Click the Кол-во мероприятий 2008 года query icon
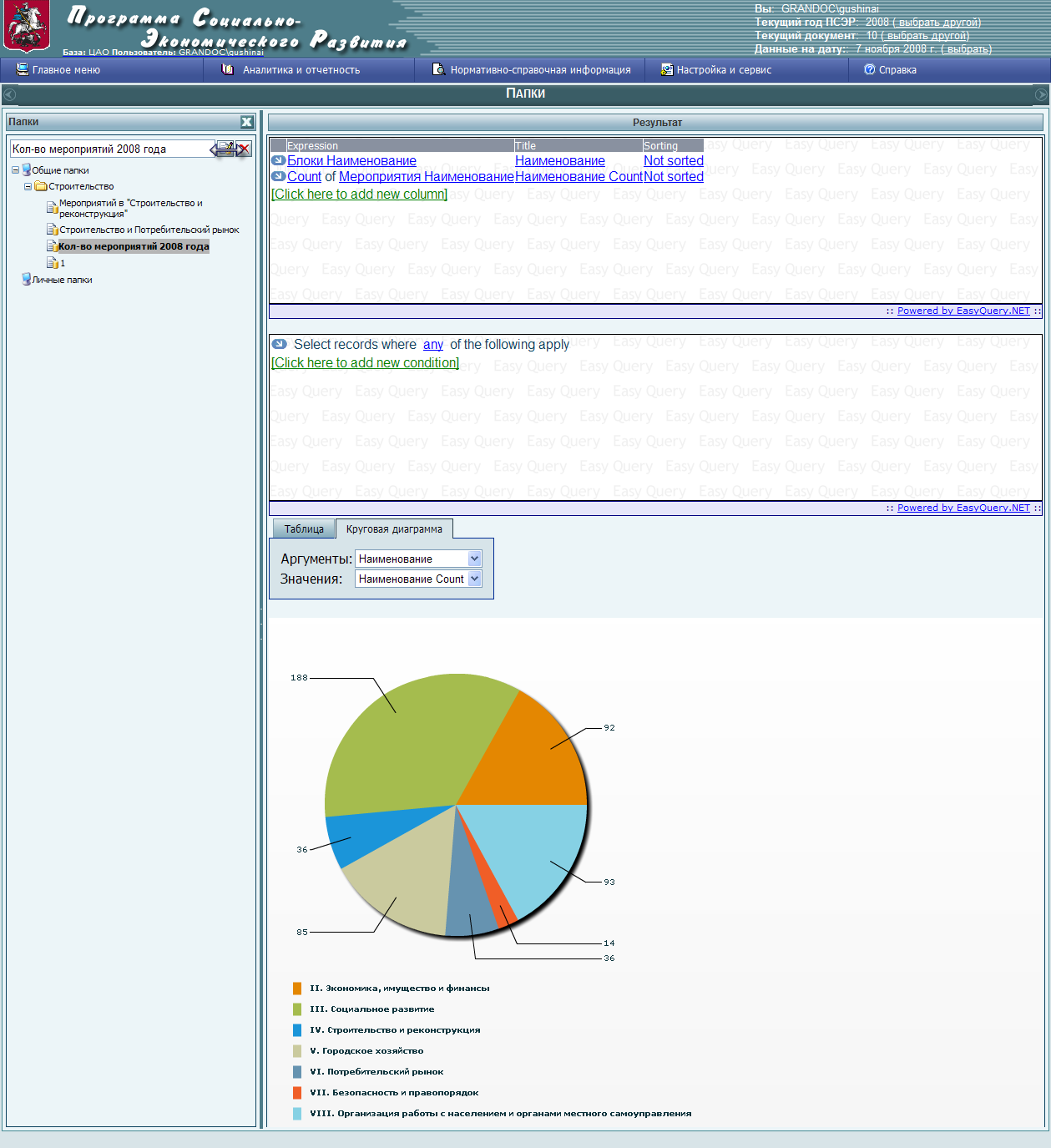The height and width of the screenshot is (1148, 1051). (x=52, y=246)
